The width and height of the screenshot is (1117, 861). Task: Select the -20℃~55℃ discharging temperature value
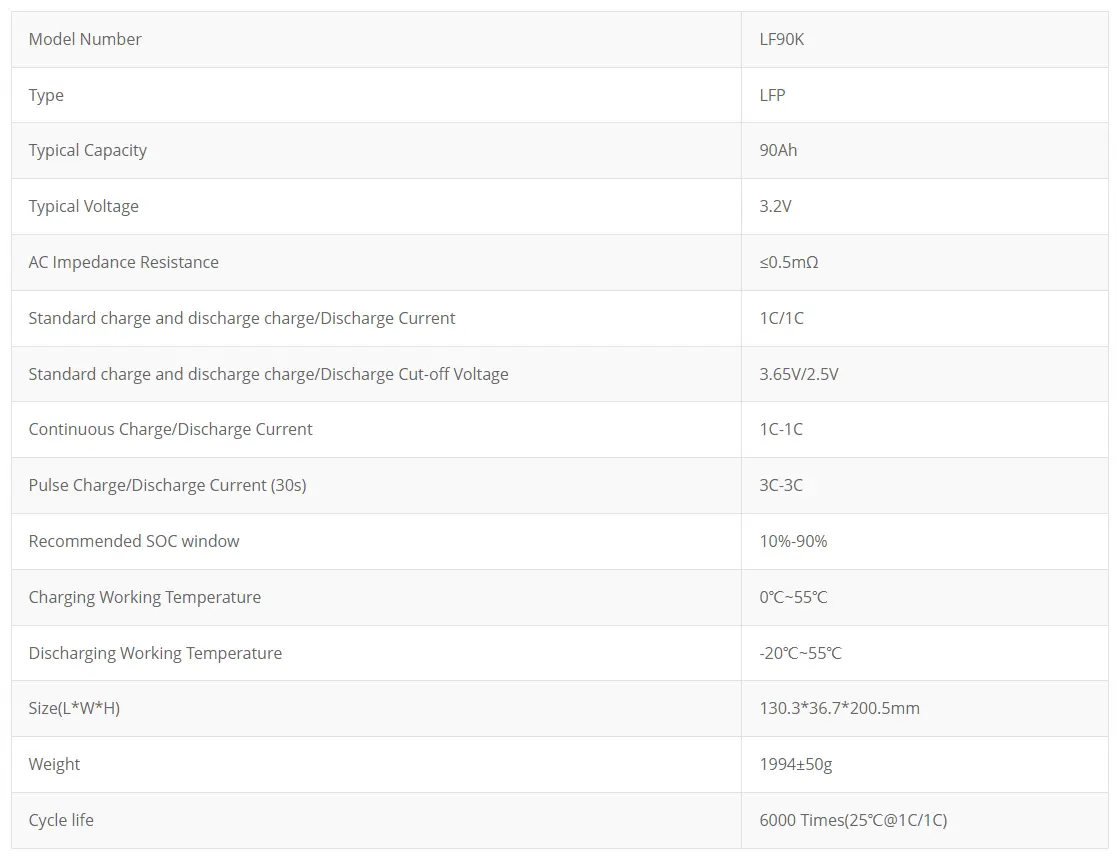click(x=801, y=653)
